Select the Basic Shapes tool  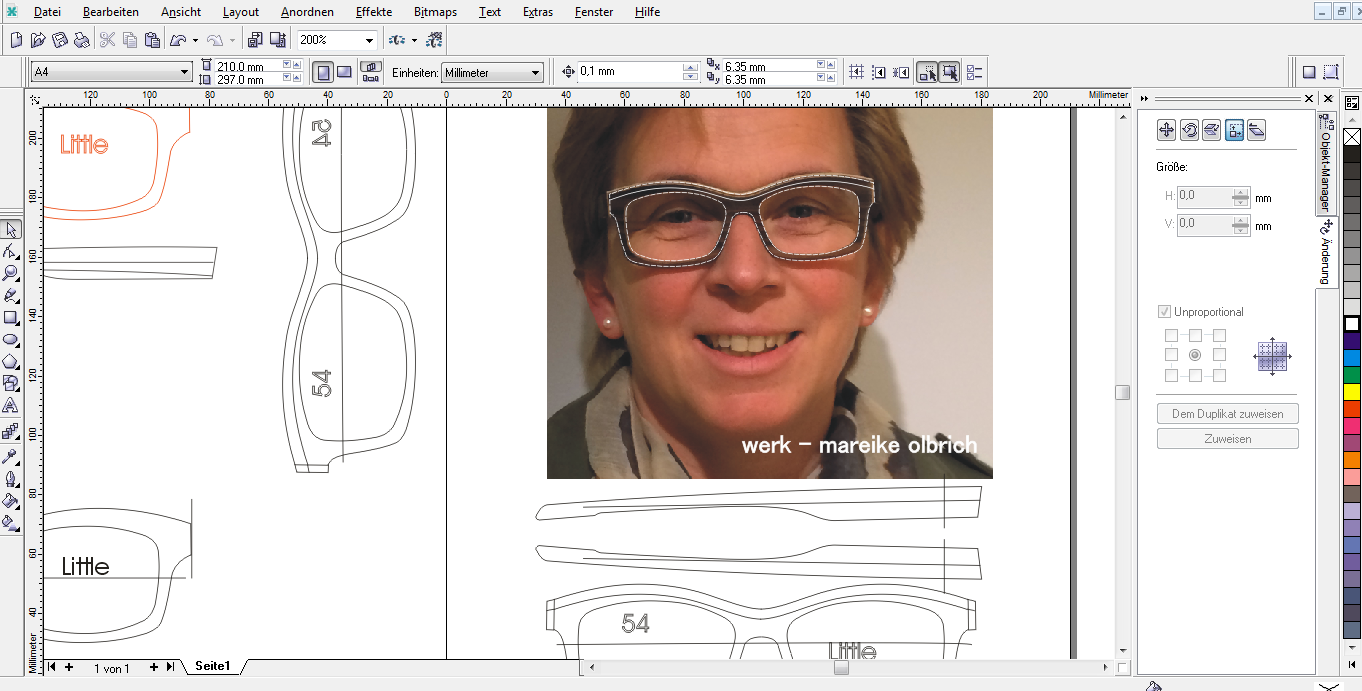[x=11, y=384]
